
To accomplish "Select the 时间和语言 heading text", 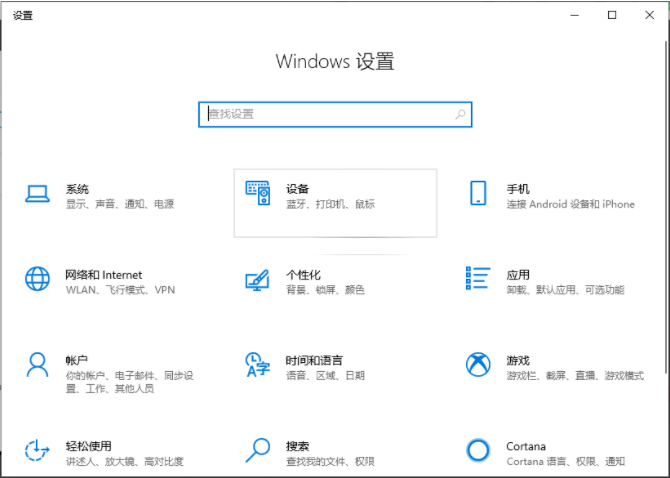I will coord(314,359).
